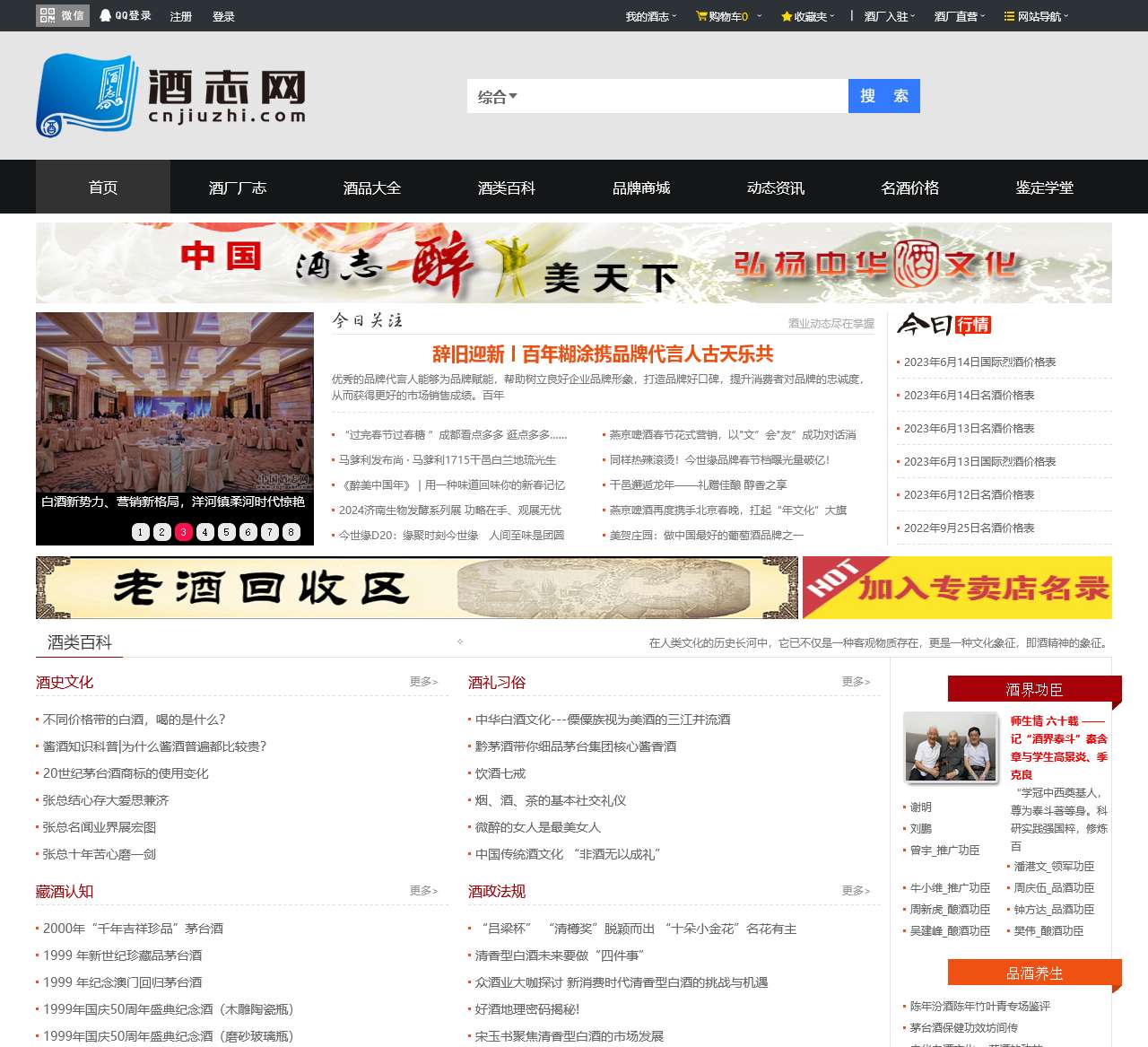Open the 酒厂直营 dropdown
This screenshot has width=1148, height=1047.
(960, 16)
